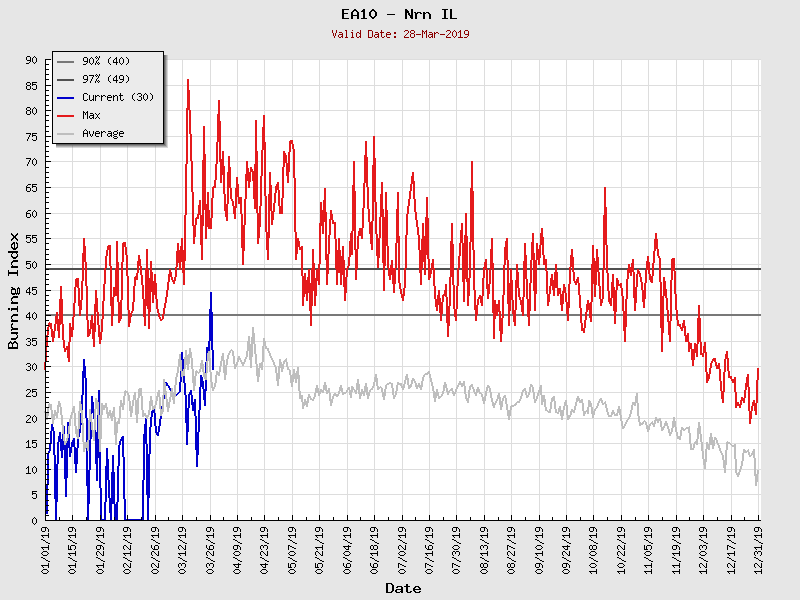Toggle the Max series legend label
Image resolution: width=800 pixels, height=600 pixels.
[x=91, y=116]
